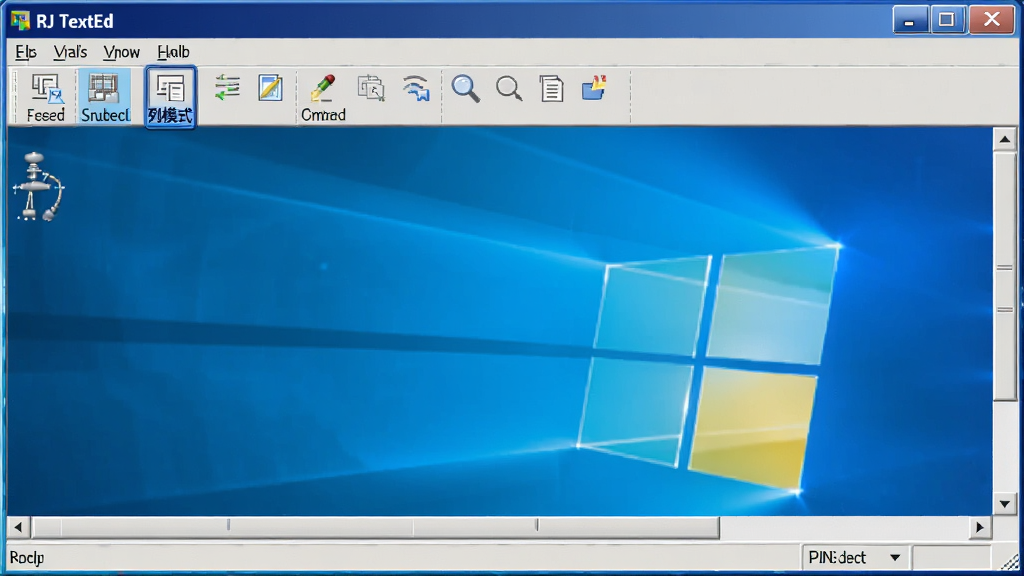This screenshot has height=576, width=1024.
Task: Click the blue folder with star icon
Action: [x=594, y=88]
